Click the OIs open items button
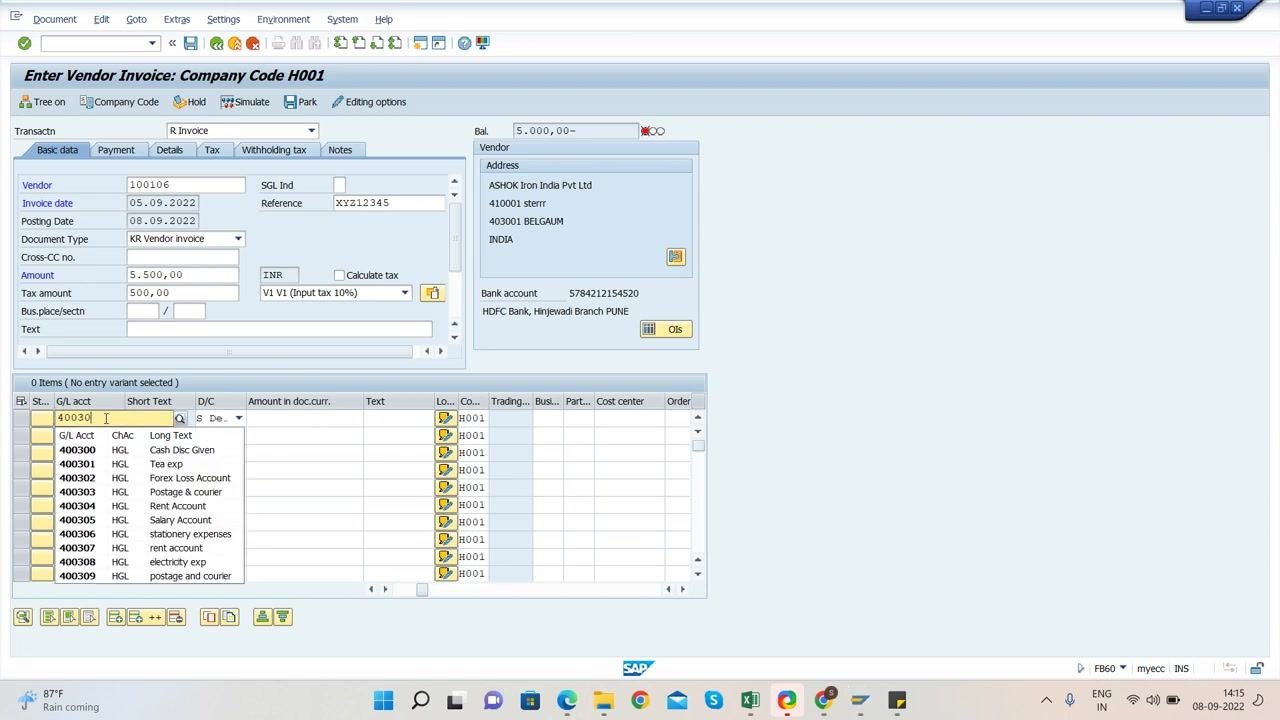Screen dimensions: 1280x720 (x=666, y=329)
